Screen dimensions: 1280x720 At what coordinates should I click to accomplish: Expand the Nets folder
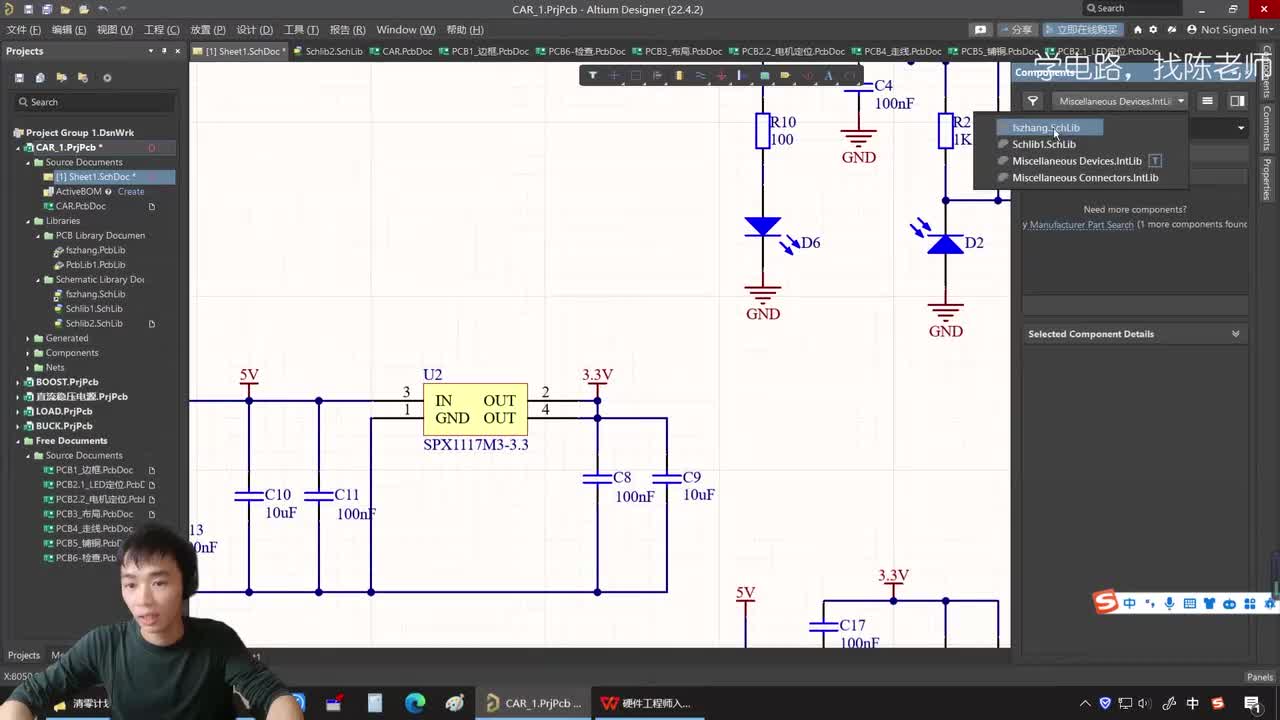[x=28, y=367]
